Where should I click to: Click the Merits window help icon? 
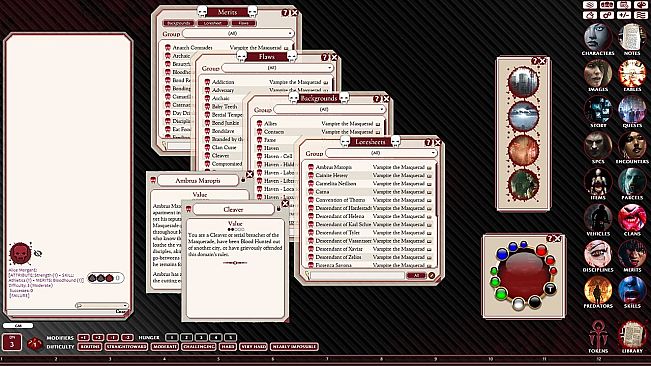click(x=285, y=13)
